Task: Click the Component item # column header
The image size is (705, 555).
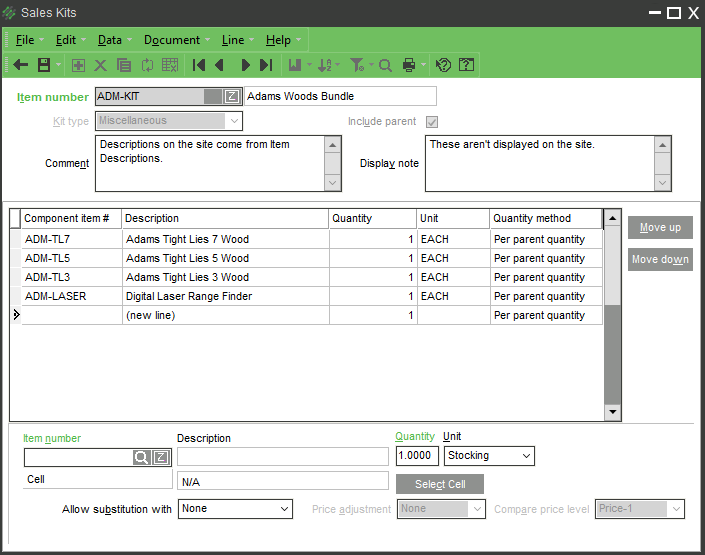Action: pos(71,219)
